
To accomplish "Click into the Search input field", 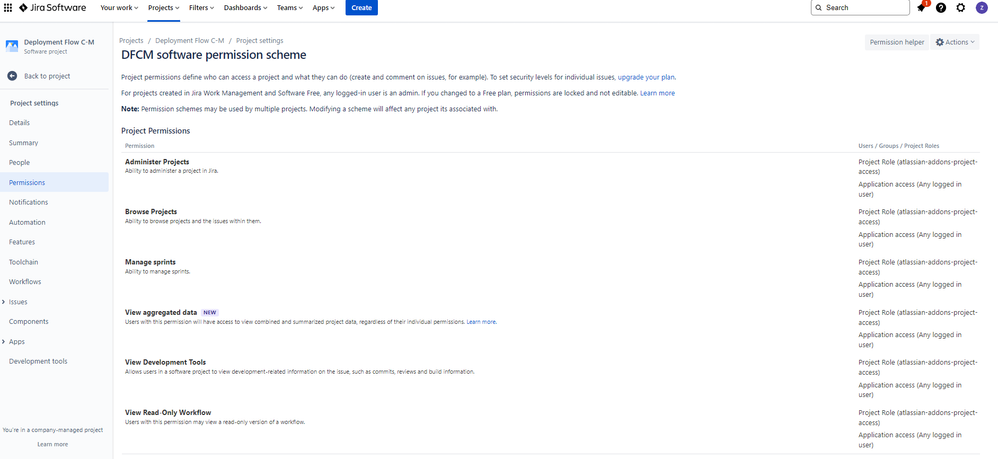I will click(x=860, y=8).
